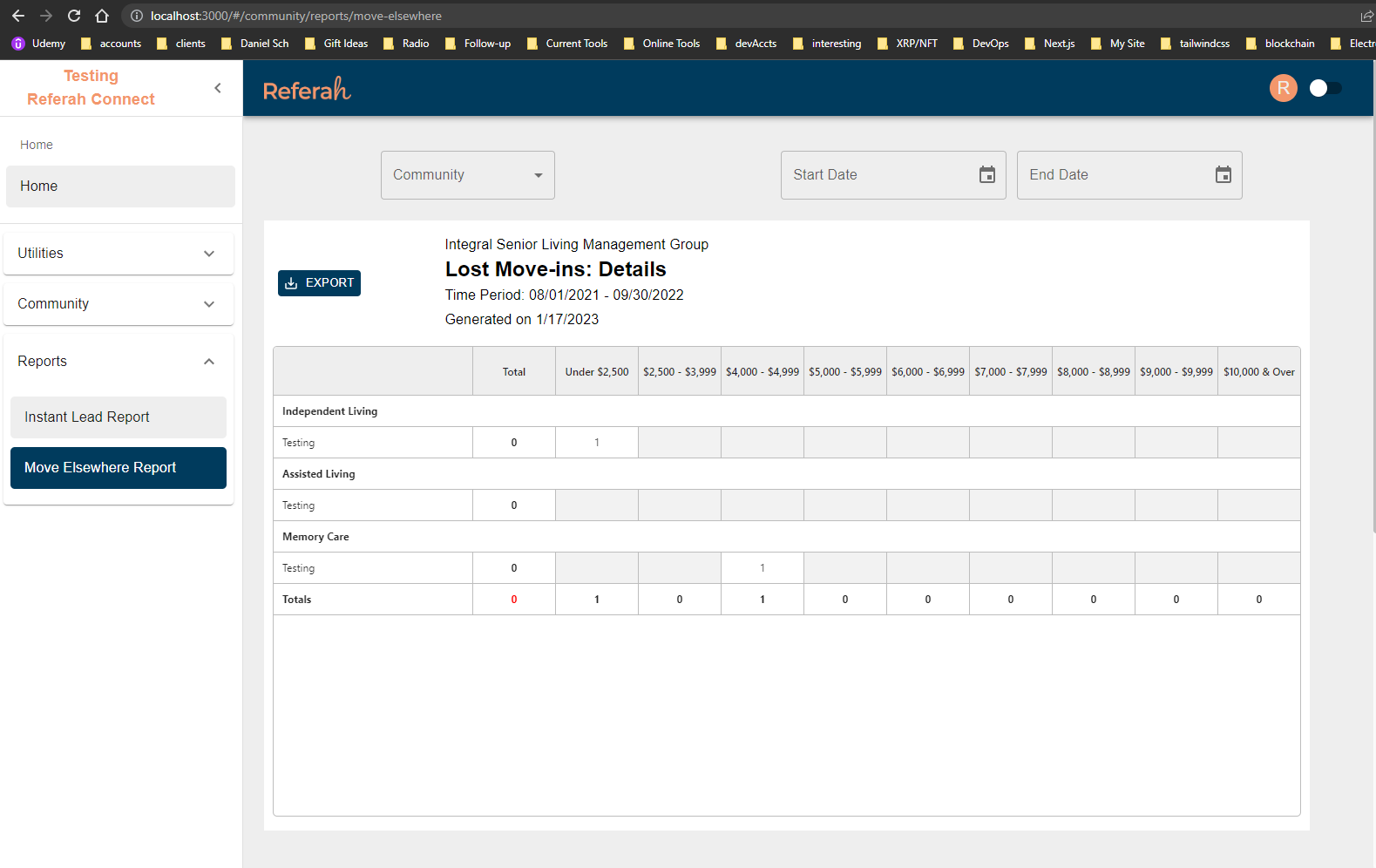This screenshot has width=1376, height=868.
Task: Open the Current Tools bookmark folder
Action: point(567,44)
